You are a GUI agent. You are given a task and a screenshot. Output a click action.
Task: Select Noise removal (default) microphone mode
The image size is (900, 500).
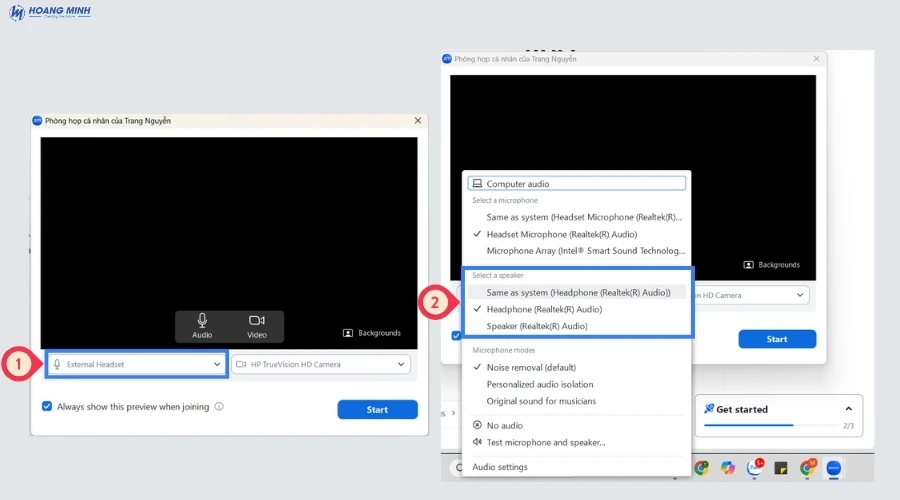pyautogui.click(x=531, y=367)
